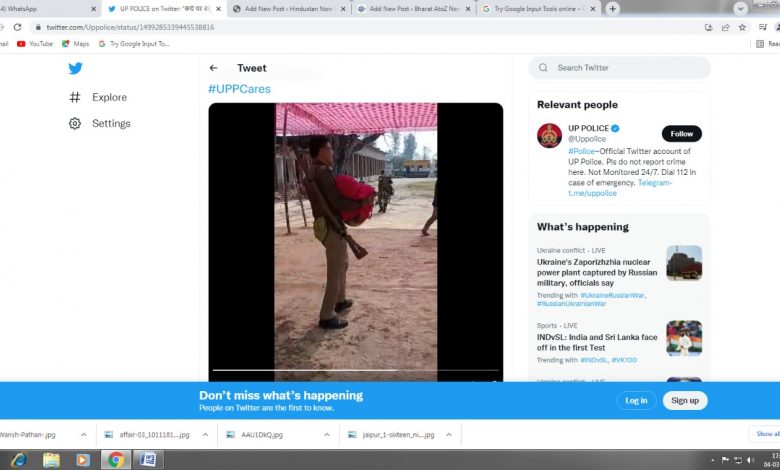Viewport: 780px width, 470px height.
Task: Click the Log in button
Action: click(x=636, y=400)
